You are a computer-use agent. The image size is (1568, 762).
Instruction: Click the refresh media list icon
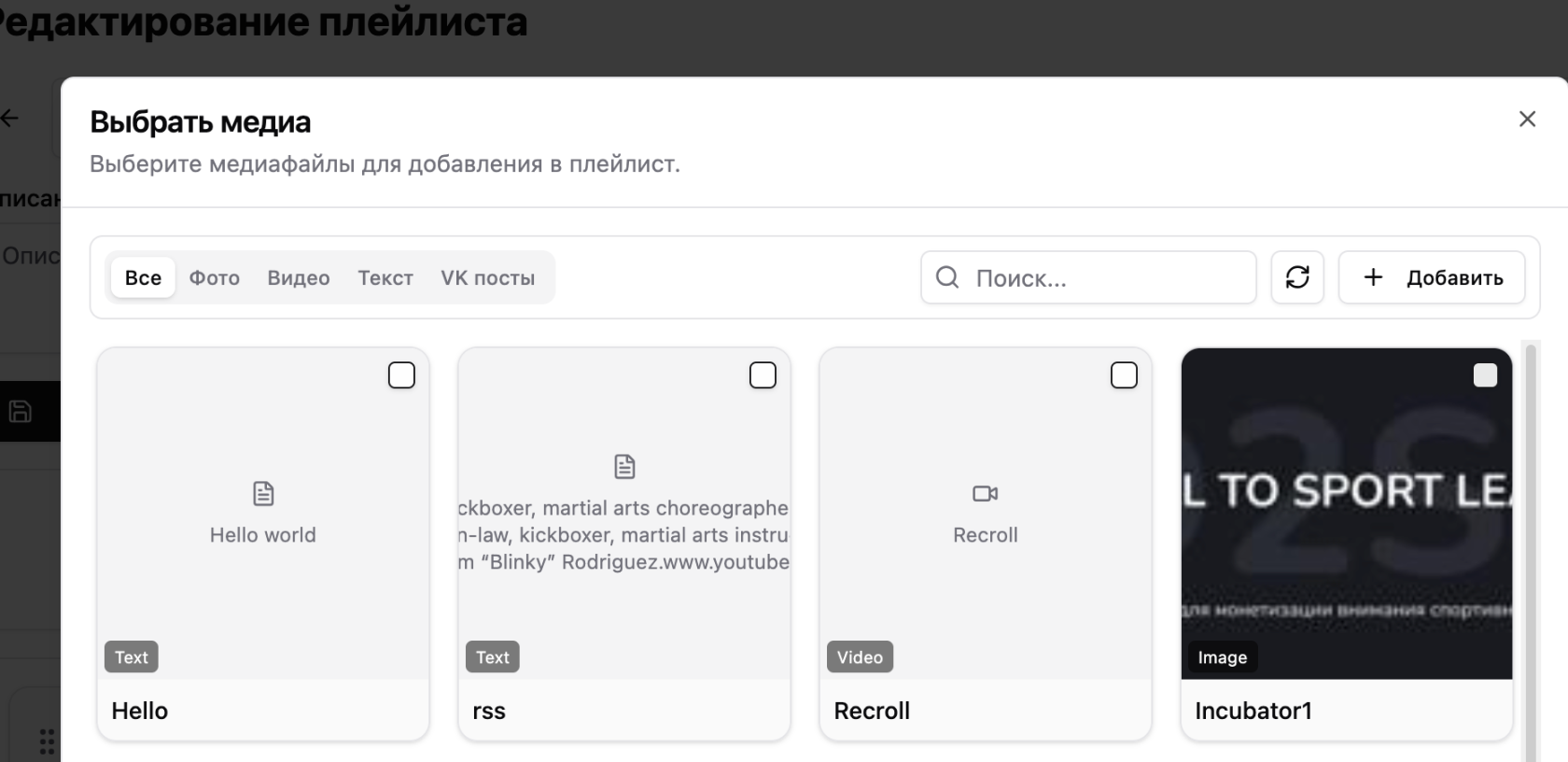point(1297,277)
